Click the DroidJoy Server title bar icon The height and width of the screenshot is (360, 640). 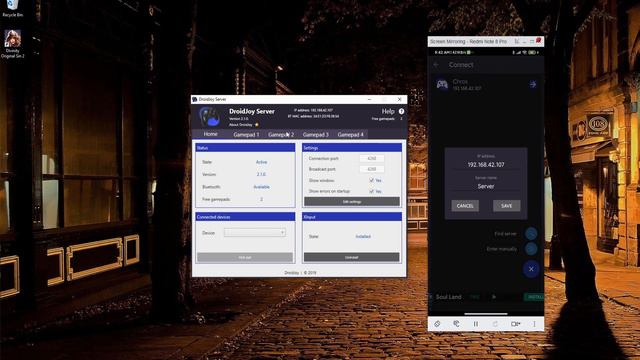point(195,99)
